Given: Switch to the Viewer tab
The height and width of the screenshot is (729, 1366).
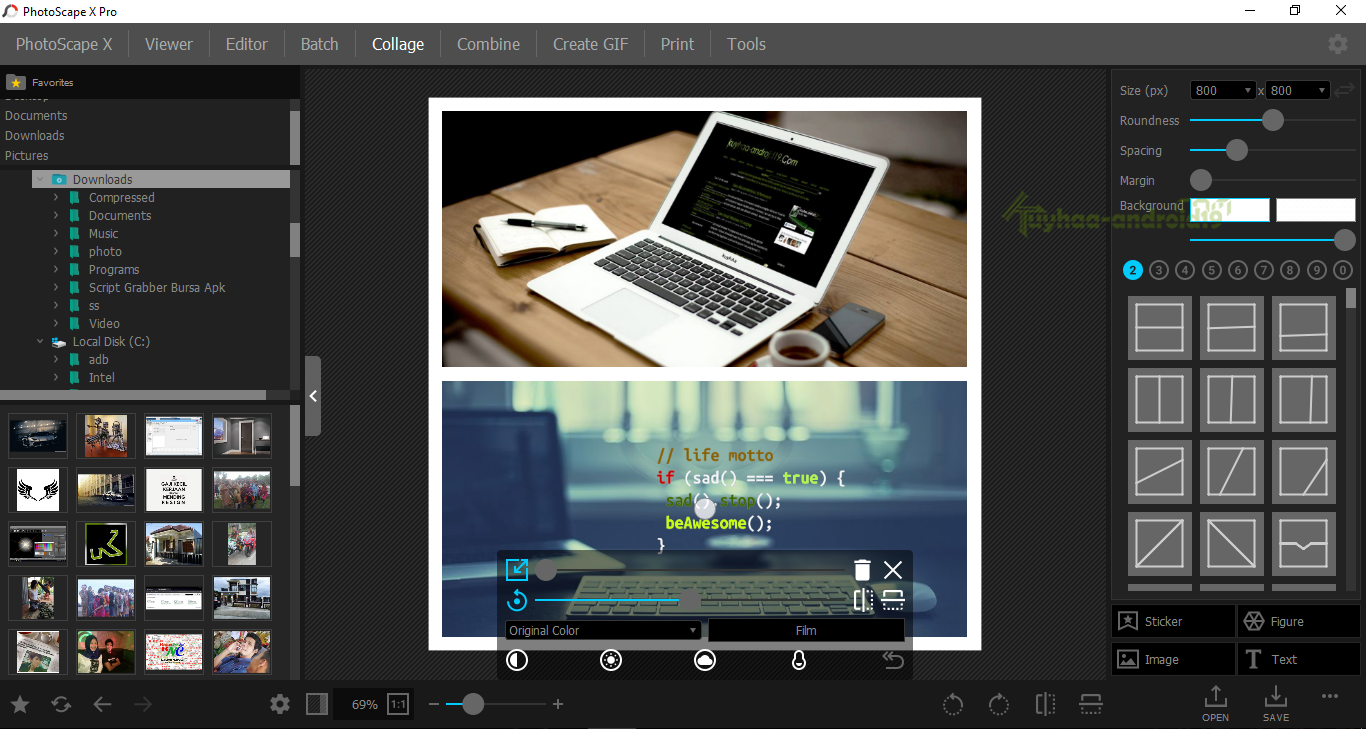Looking at the screenshot, I should click(x=169, y=44).
